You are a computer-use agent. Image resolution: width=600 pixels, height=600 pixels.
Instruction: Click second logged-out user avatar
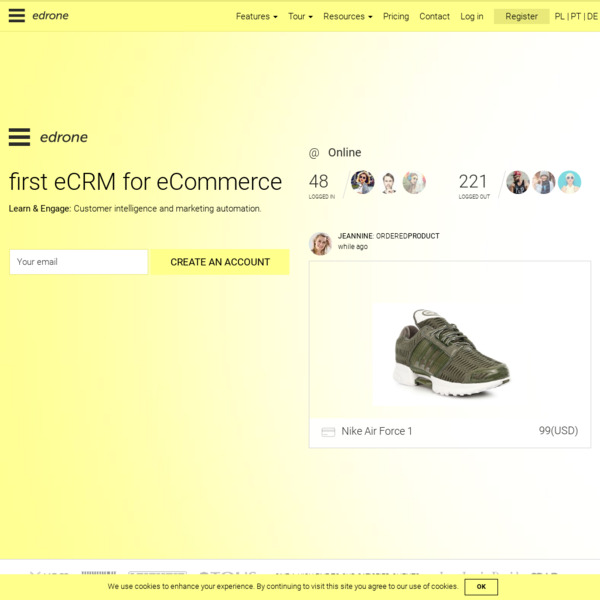click(544, 182)
